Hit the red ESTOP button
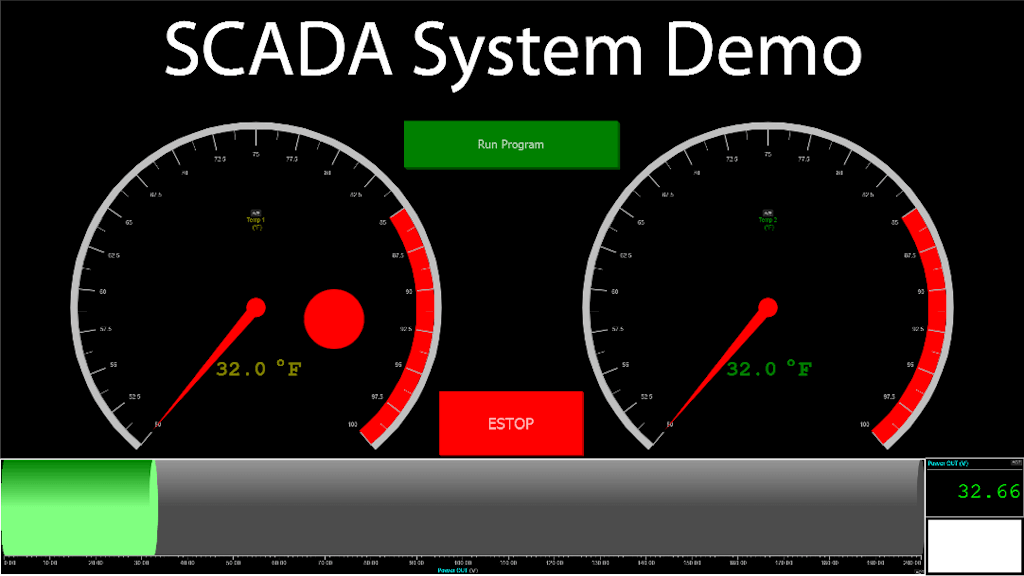Screen dimensions: 1024x576 click(x=511, y=423)
